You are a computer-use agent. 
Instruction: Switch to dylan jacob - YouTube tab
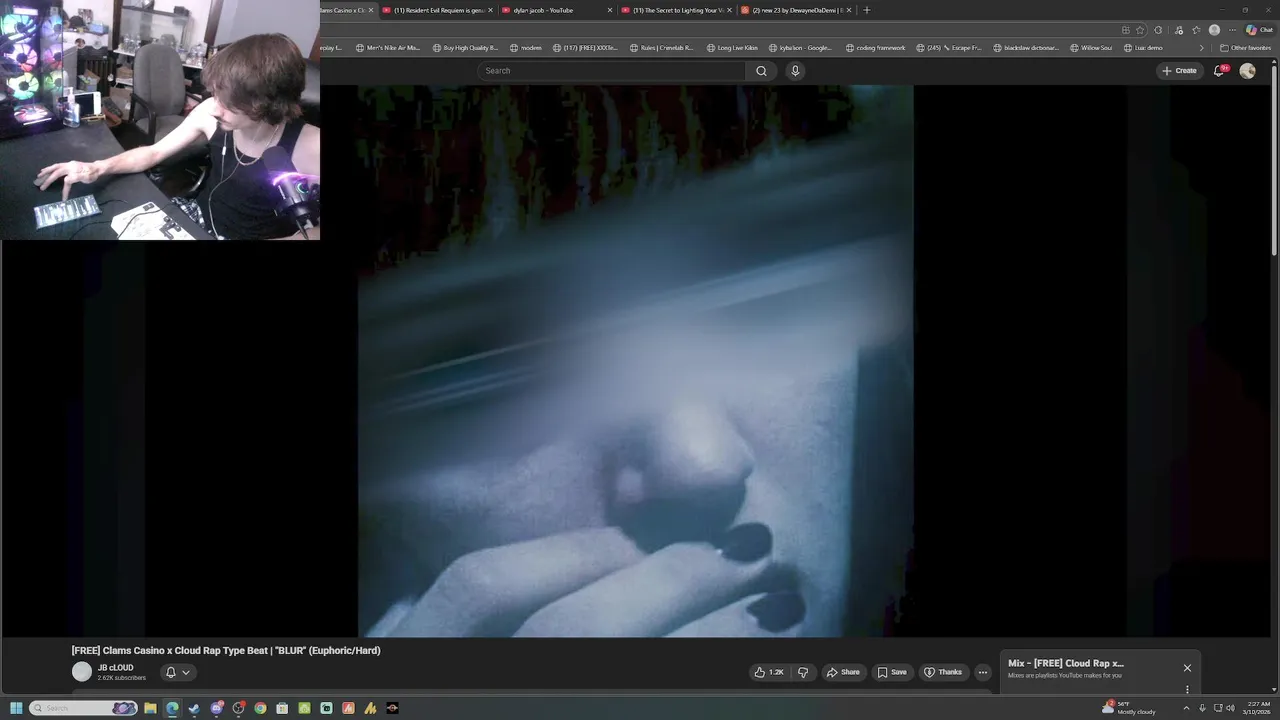coord(557,10)
